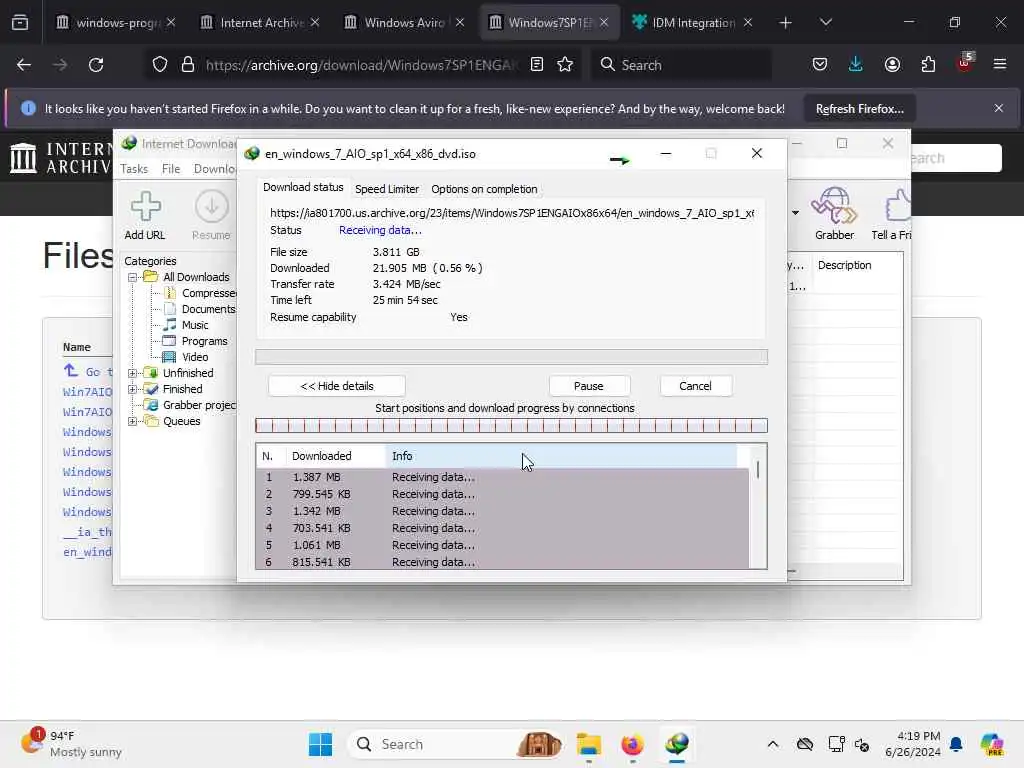Click the uBlock extension icon with badge

click(x=965, y=63)
